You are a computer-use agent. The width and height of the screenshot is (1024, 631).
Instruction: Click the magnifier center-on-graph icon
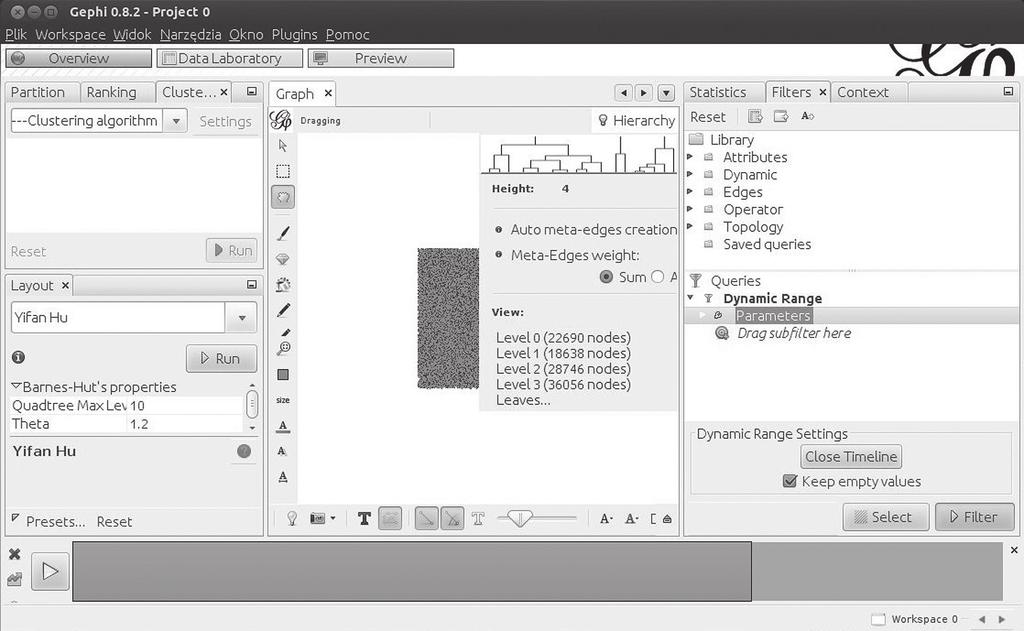click(283, 349)
